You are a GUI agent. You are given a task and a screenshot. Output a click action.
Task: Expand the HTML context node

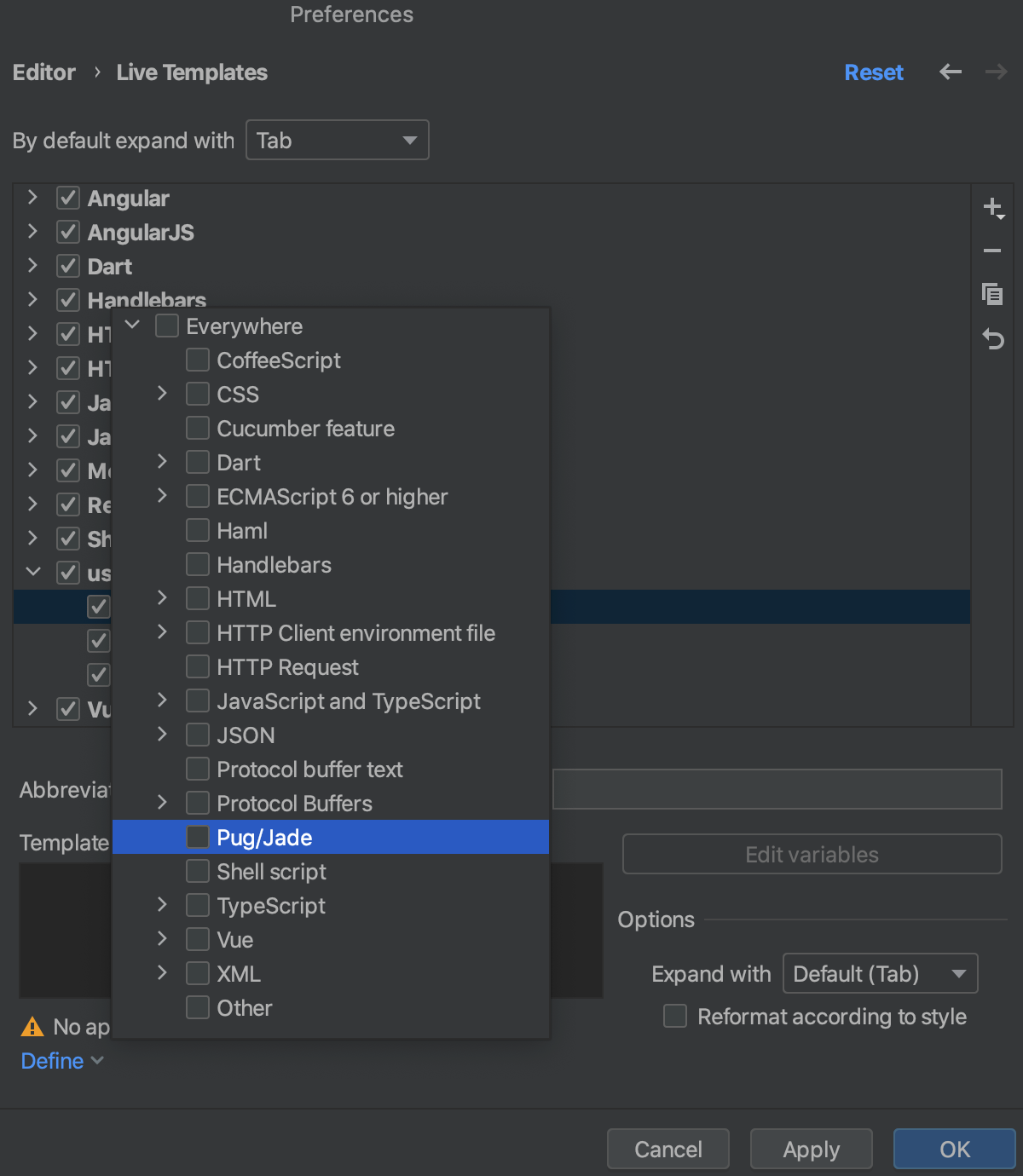[161, 598]
